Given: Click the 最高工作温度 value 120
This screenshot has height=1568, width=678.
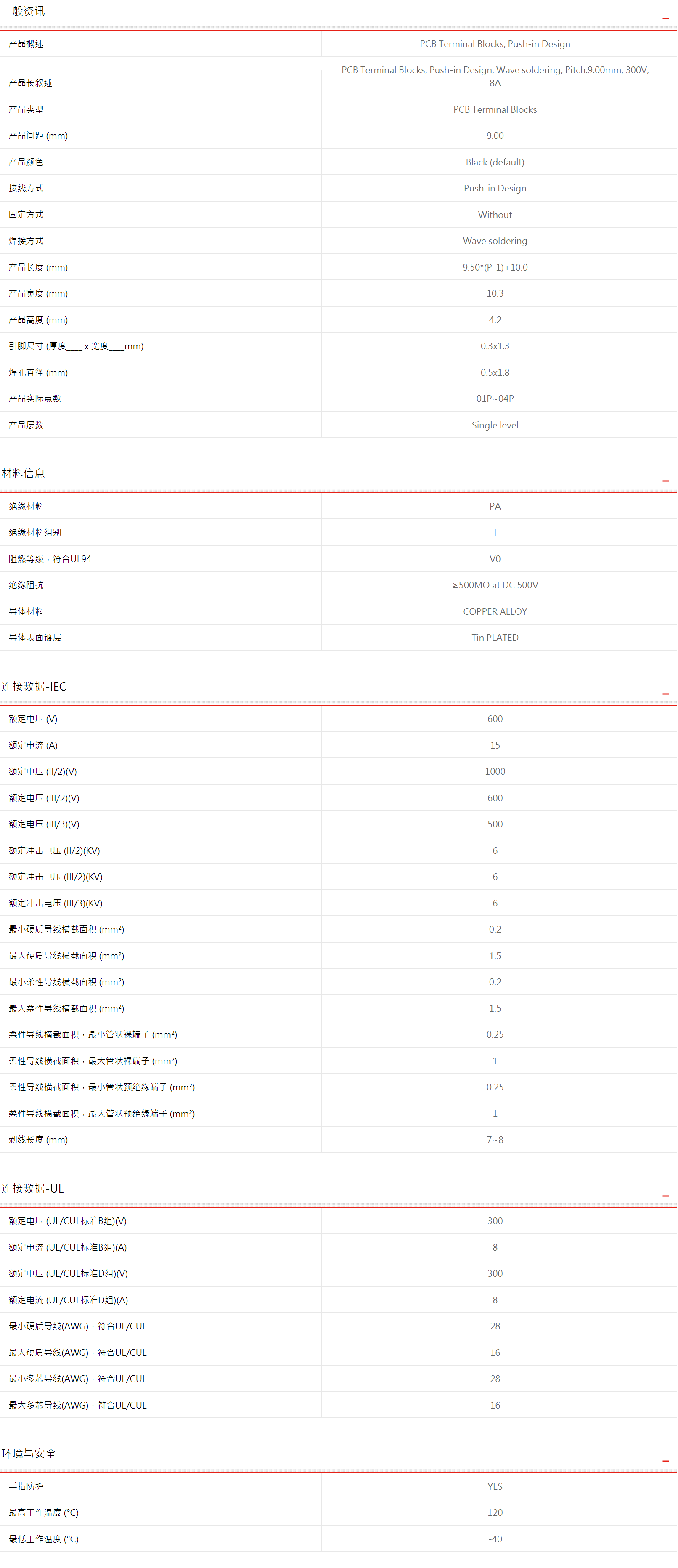Looking at the screenshot, I should coord(495,1512).
